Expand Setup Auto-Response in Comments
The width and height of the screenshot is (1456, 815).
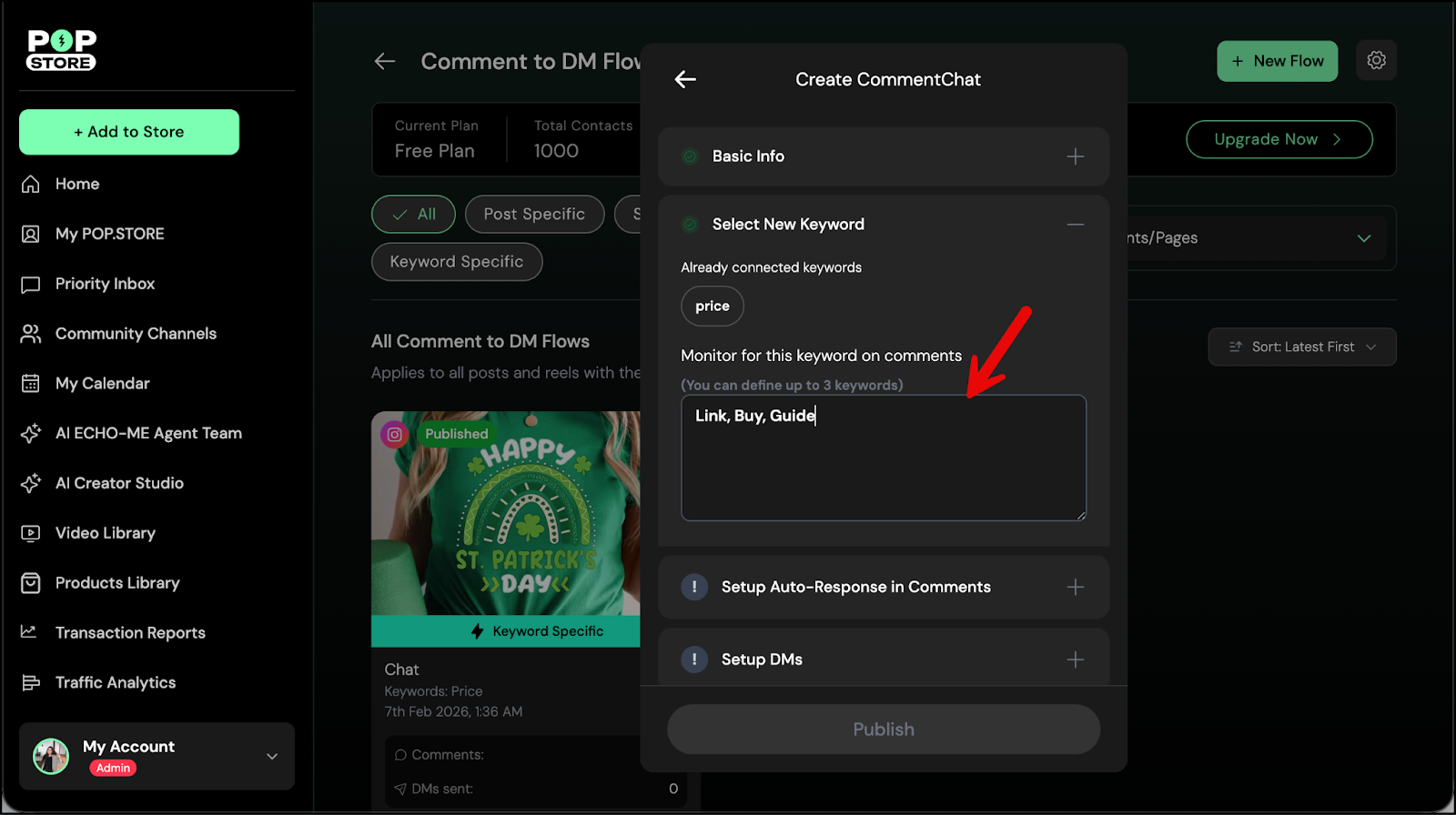point(1075,588)
